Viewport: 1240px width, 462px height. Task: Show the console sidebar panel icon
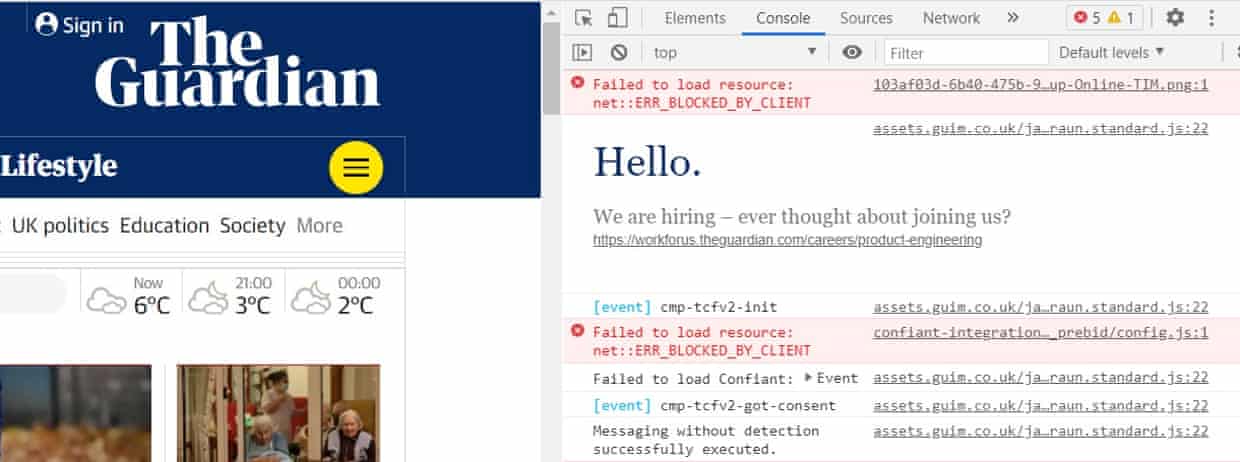click(x=582, y=52)
